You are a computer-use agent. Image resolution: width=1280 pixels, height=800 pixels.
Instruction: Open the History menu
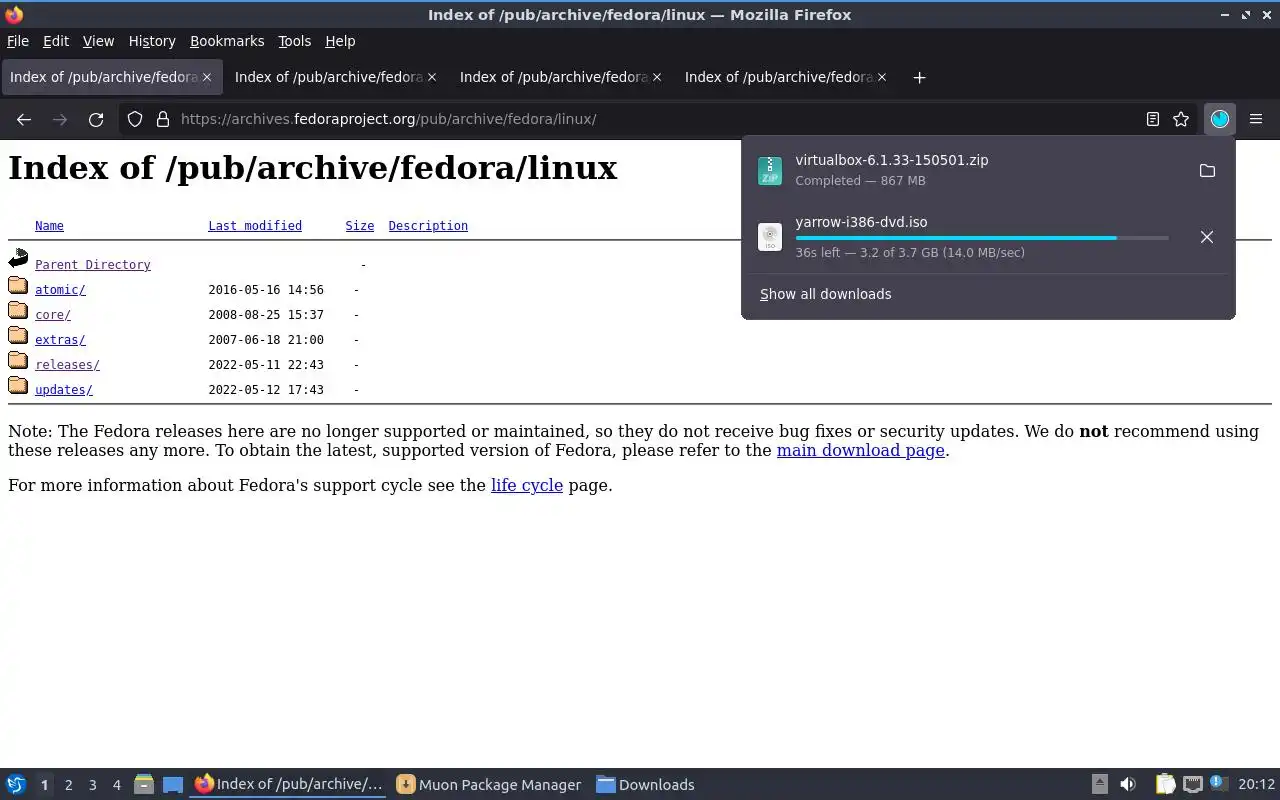pos(152,41)
